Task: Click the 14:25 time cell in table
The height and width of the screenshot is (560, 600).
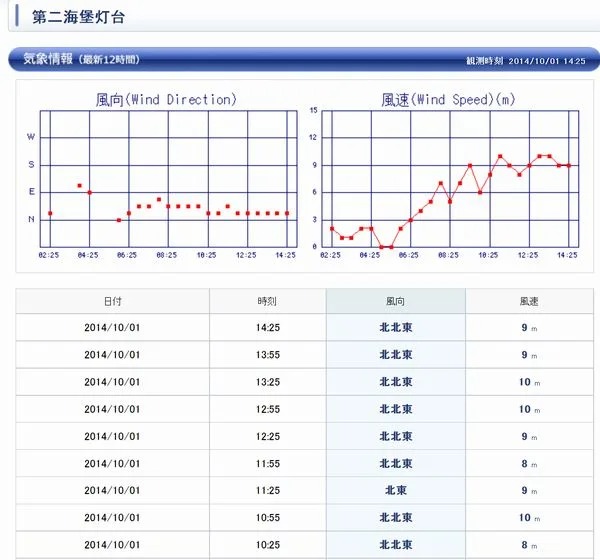Action: click(267, 327)
